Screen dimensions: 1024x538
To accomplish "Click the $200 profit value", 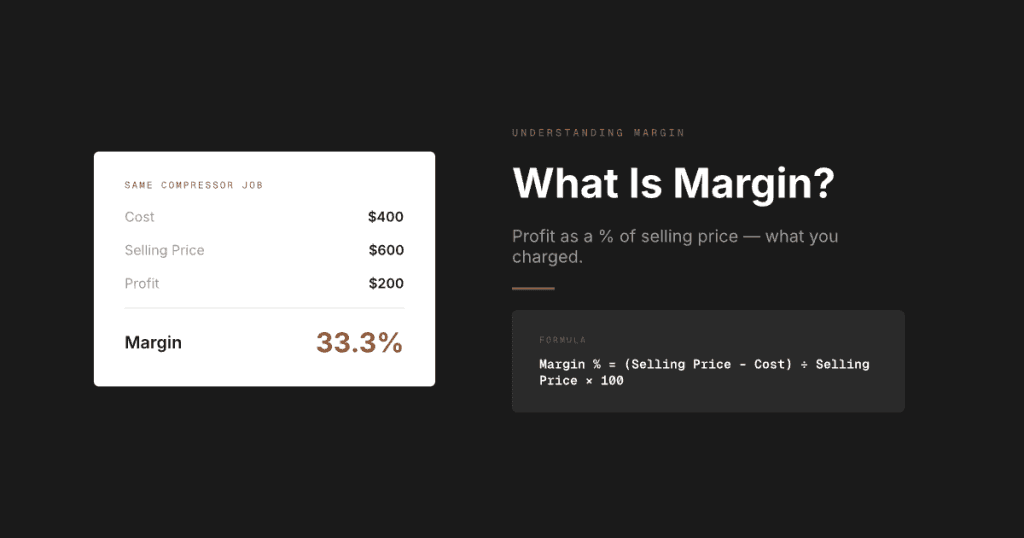I will [386, 283].
